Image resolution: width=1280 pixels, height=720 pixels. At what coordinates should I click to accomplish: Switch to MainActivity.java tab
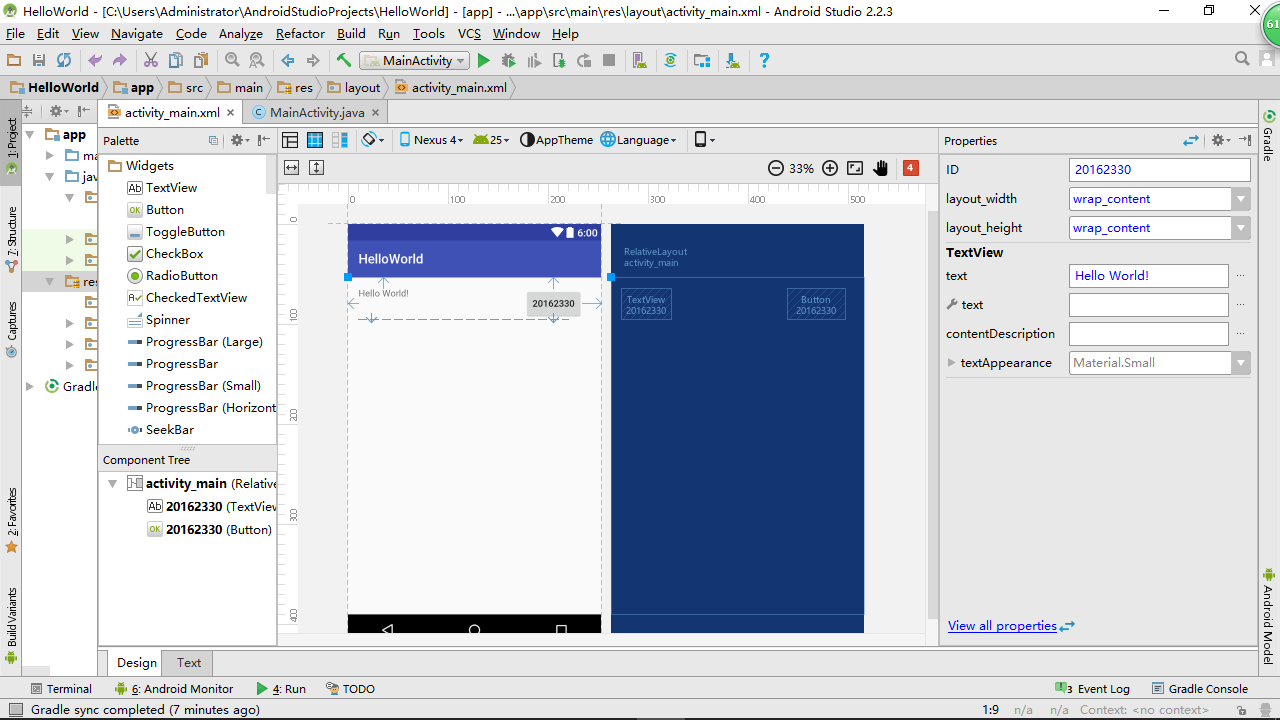(317, 113)
